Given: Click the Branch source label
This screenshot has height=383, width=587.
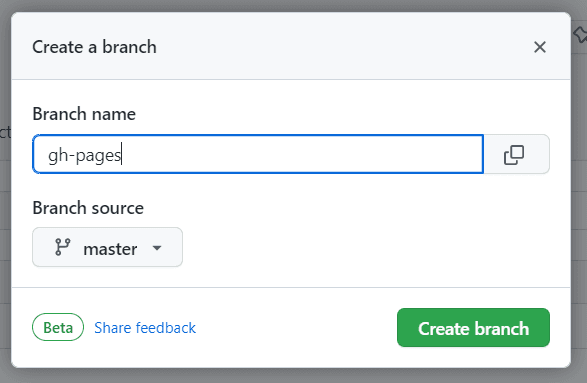Looking at the screenshot, I should click(88, 208).
